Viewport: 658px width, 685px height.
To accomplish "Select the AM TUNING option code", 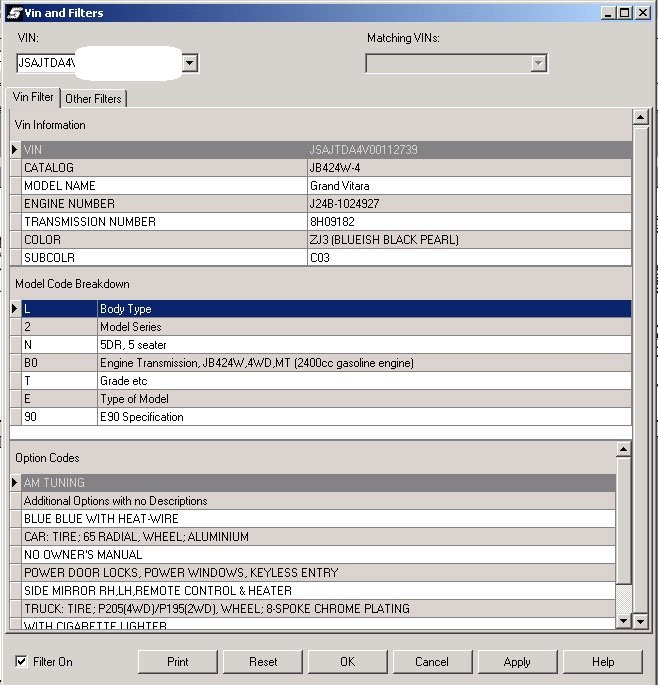I will 318,483.
